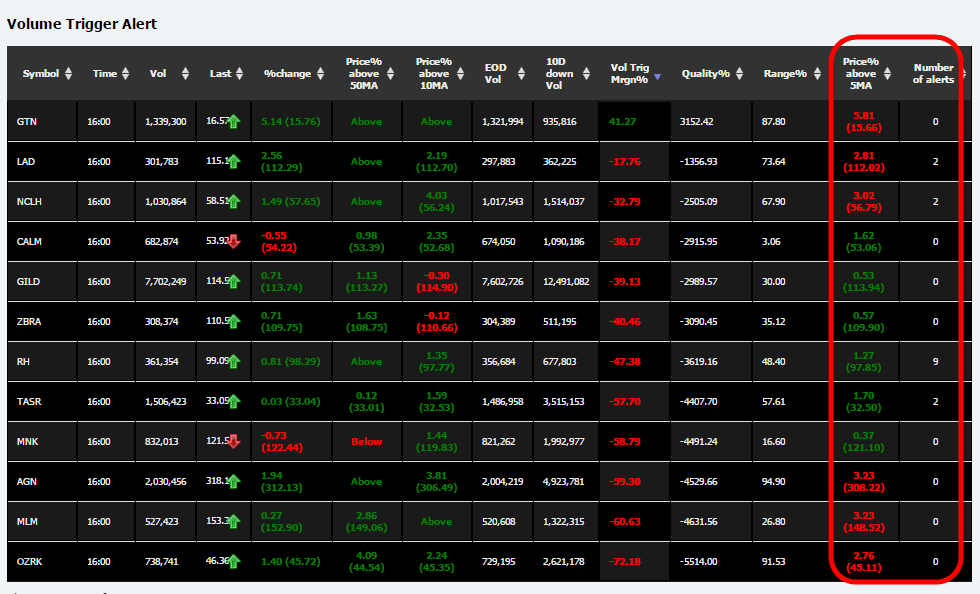The height and width of the screenshot is (594, 980).
Task: Click green up arrow in MLM row
Action: tap(234, 521)
